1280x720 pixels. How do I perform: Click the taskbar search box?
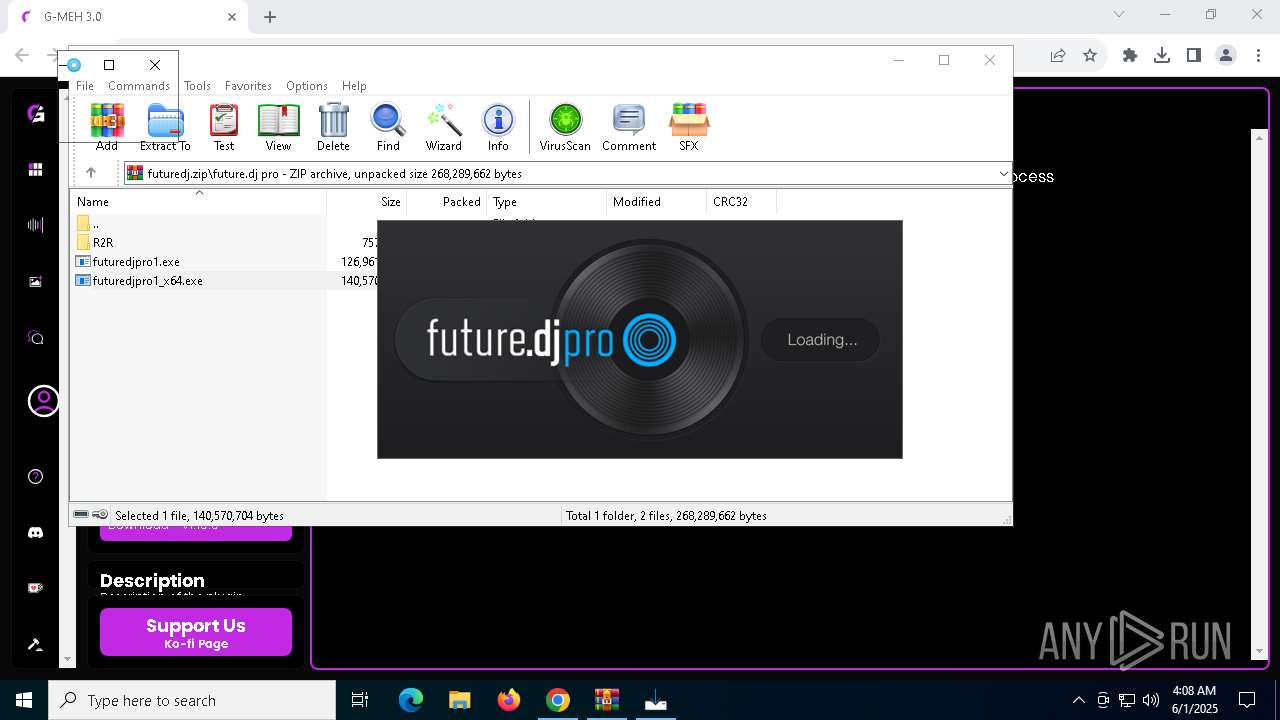pos(192,700)
